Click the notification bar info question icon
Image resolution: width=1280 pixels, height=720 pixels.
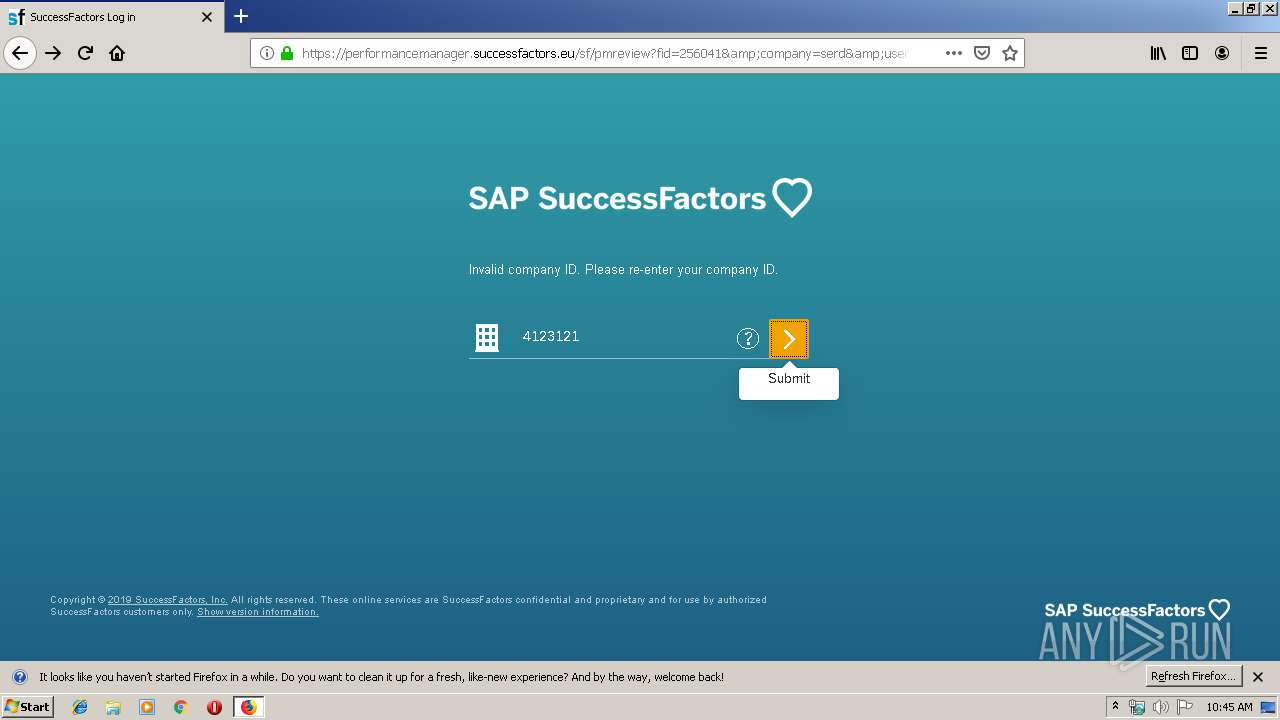tap(19, 677)
